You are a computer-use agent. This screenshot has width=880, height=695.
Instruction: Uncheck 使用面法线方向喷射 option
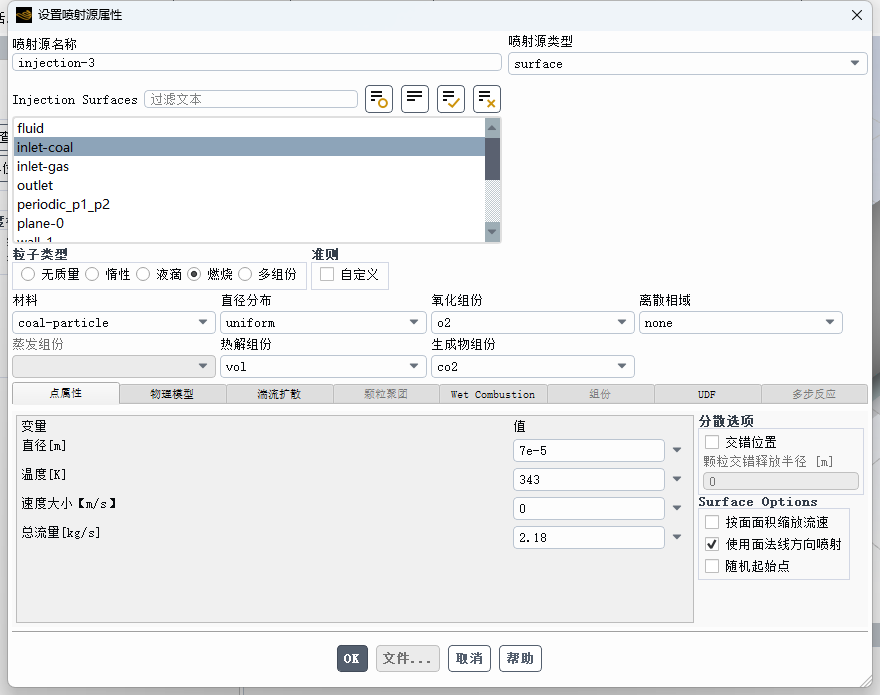point(713,543)
